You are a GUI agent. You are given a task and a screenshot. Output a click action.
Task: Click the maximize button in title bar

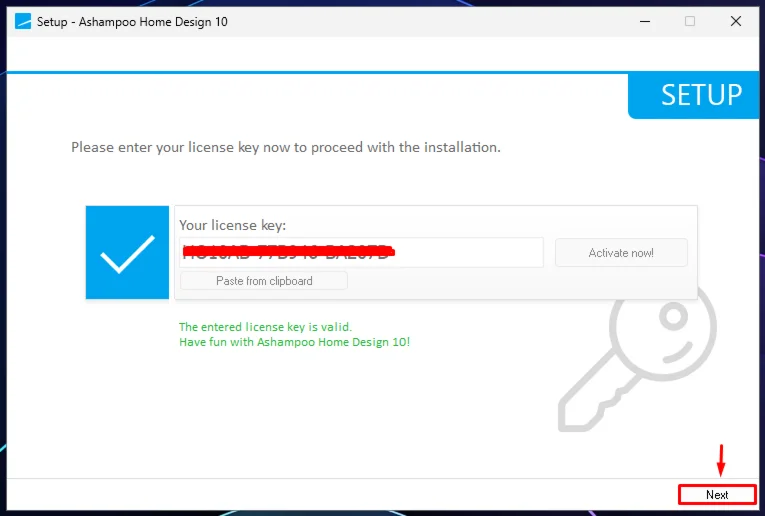coord(690,21)
